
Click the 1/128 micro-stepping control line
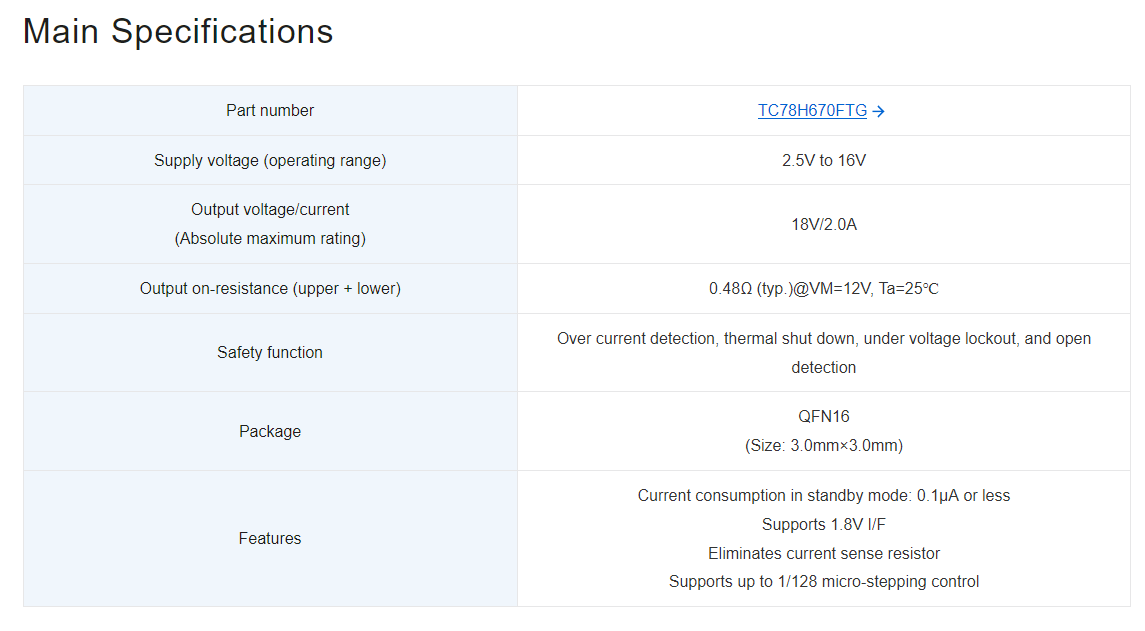[824, 581]
